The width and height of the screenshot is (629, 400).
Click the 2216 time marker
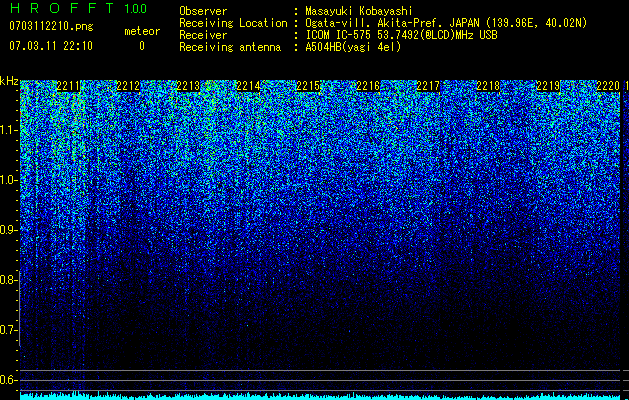tap(368, 86)
